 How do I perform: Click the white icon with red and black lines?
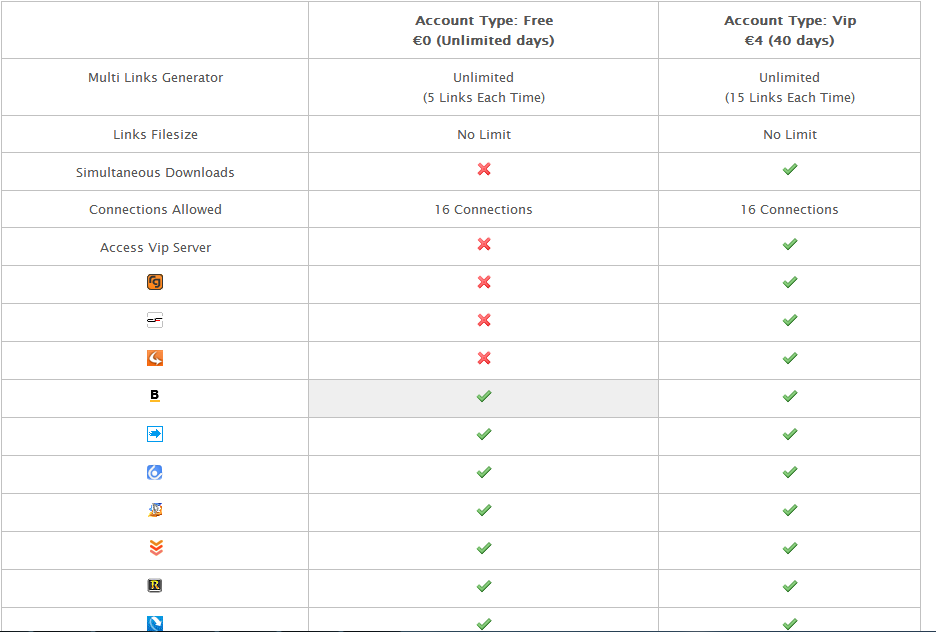pyautogui.click(x=155, y=320)
